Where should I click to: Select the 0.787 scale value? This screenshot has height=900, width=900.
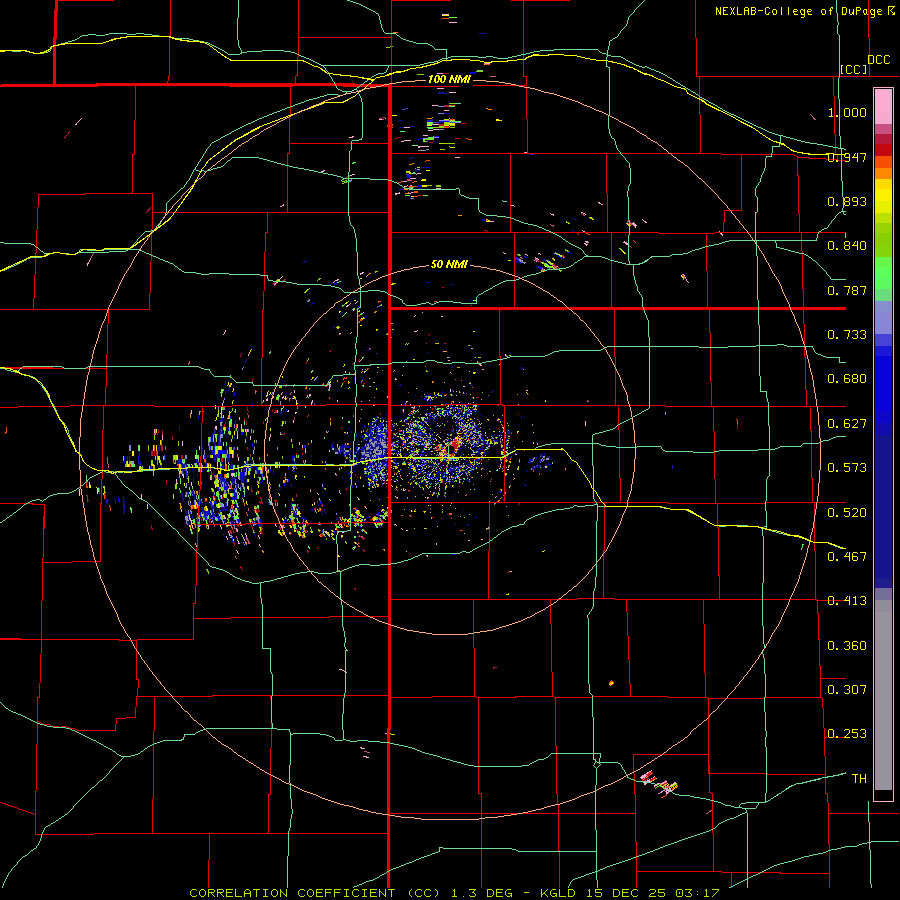(847, 290)
